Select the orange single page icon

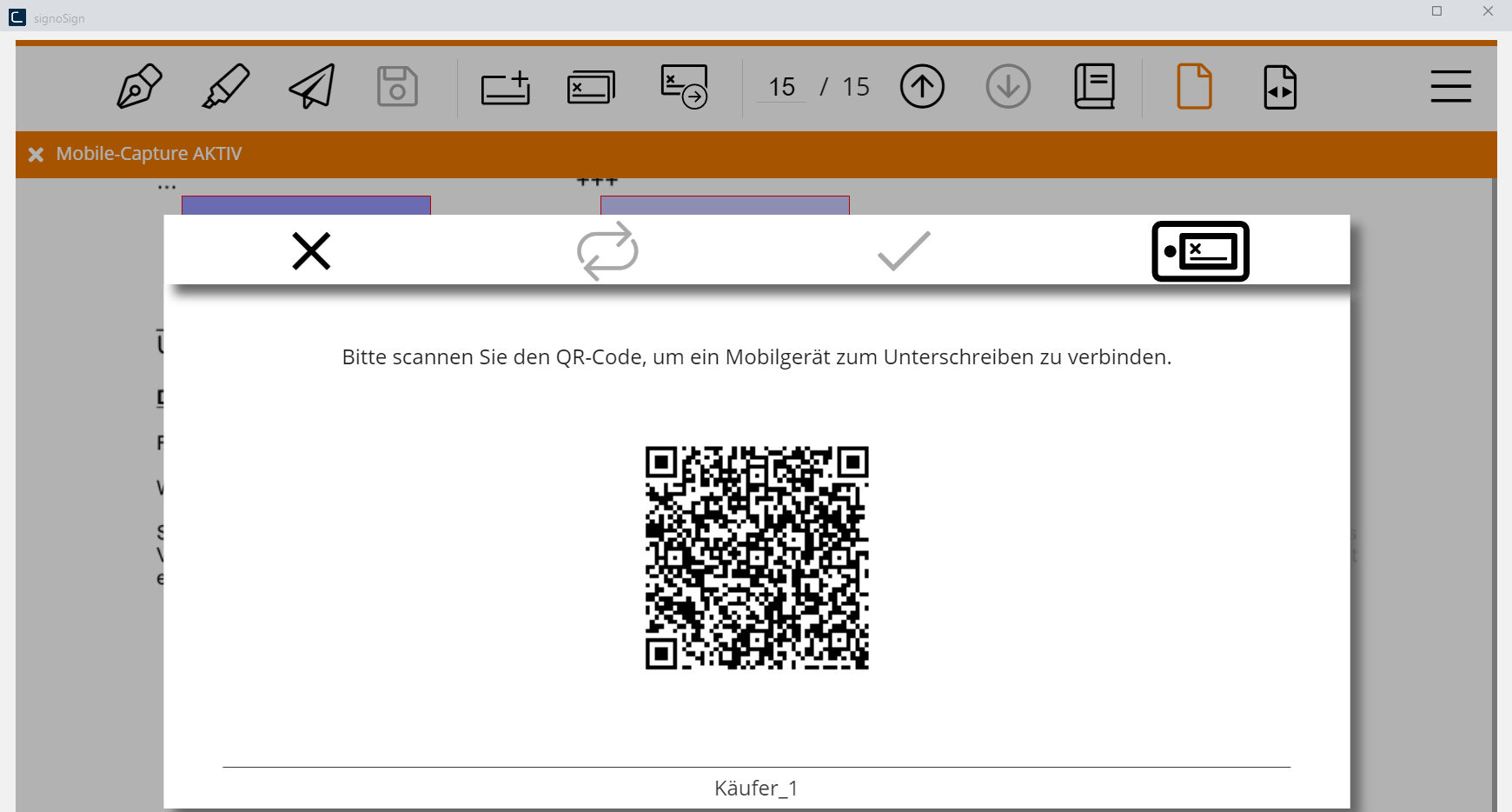click(1194, 86)
